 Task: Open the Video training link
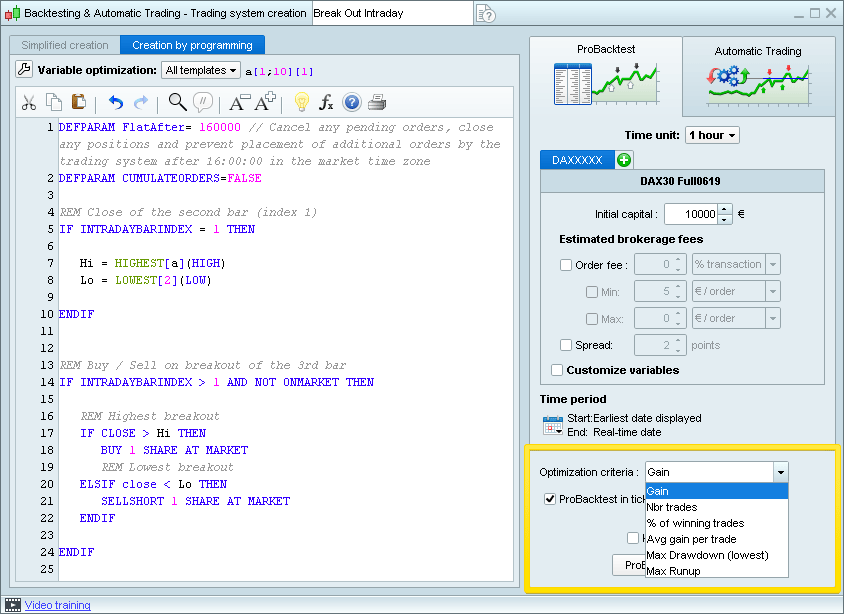click(x=59, y=606)
